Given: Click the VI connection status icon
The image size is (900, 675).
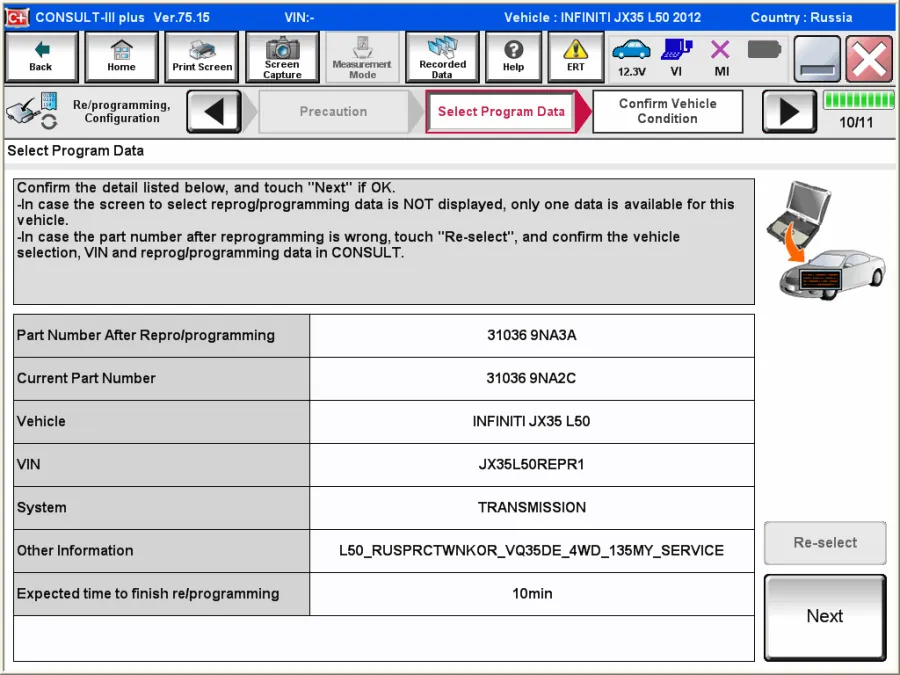Looking at the screenshot, I should 676,57.
